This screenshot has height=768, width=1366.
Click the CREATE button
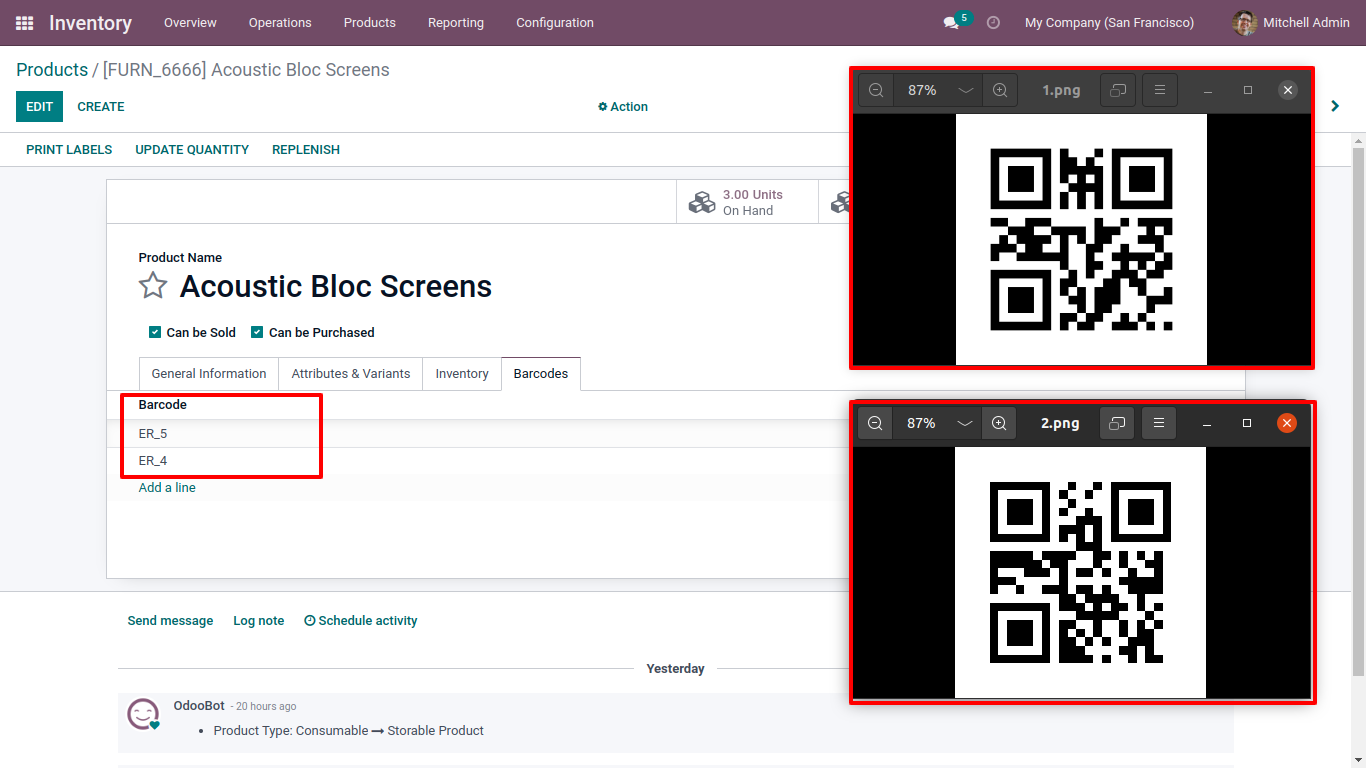(x=101, y=107)
